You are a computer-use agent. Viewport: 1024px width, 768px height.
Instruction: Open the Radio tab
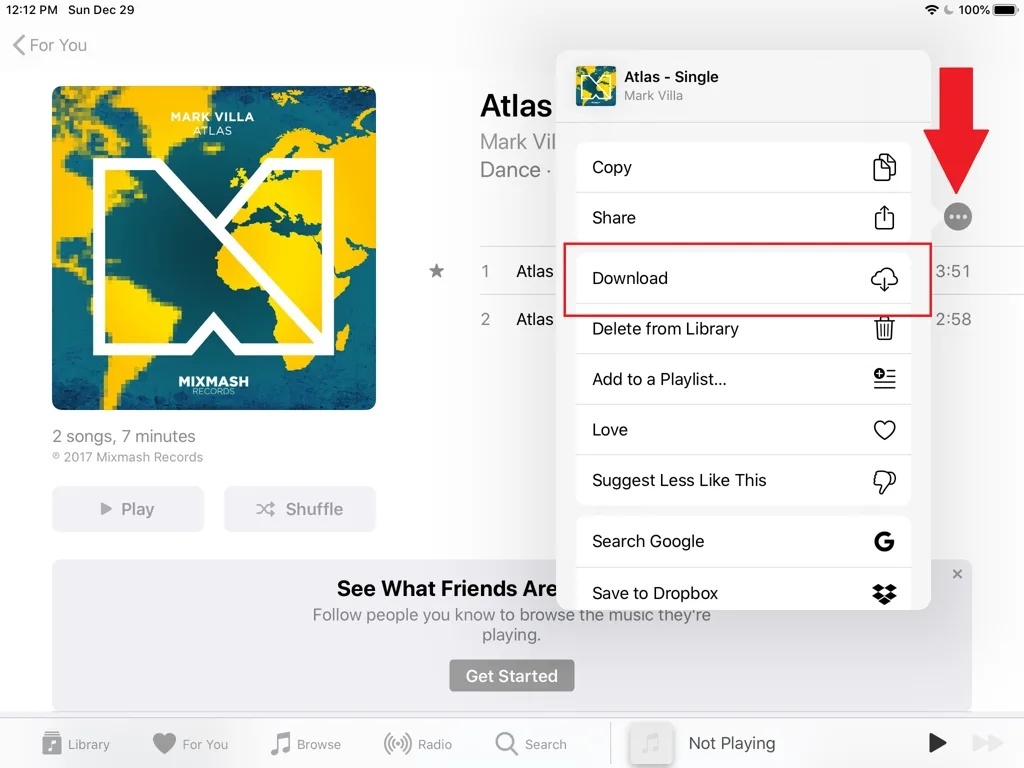pyautogui.click(x=418, y=744)
